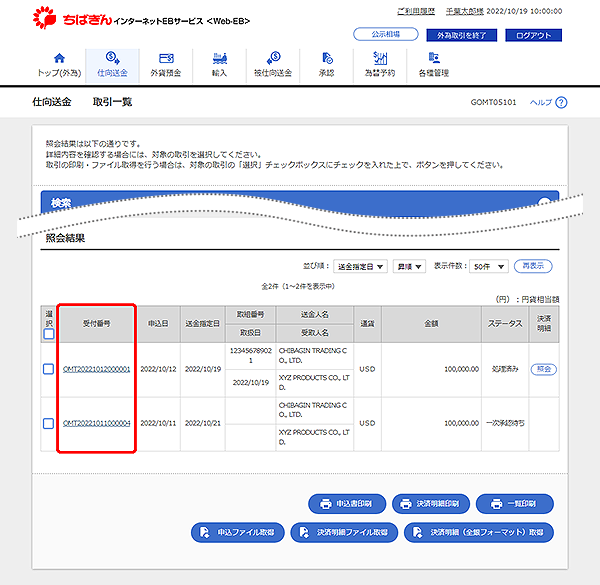The image size is (600, 585).
Task: Click the Chibagin flower logo
Action: 44,18
